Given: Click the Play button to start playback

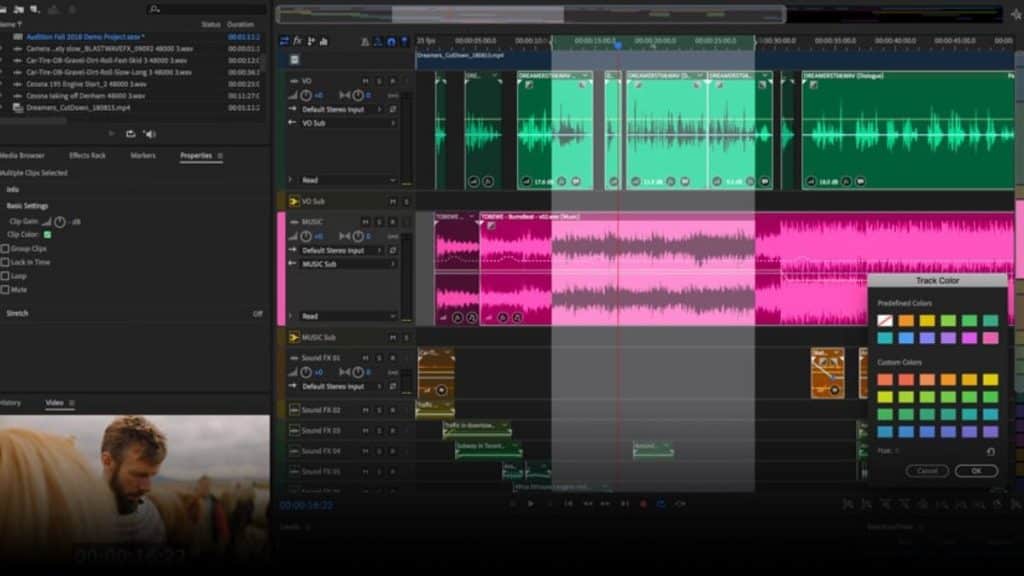Looking at the screenshot, I should [531, 502].
